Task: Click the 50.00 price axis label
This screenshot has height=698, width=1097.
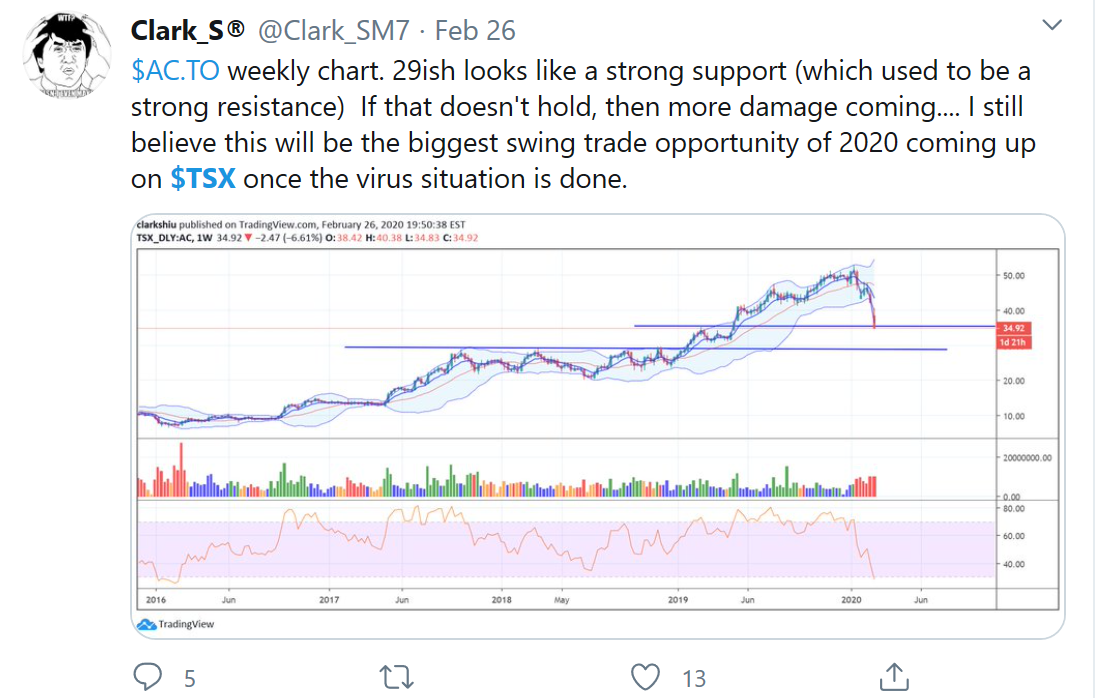Action: (x=1014, y=275)
